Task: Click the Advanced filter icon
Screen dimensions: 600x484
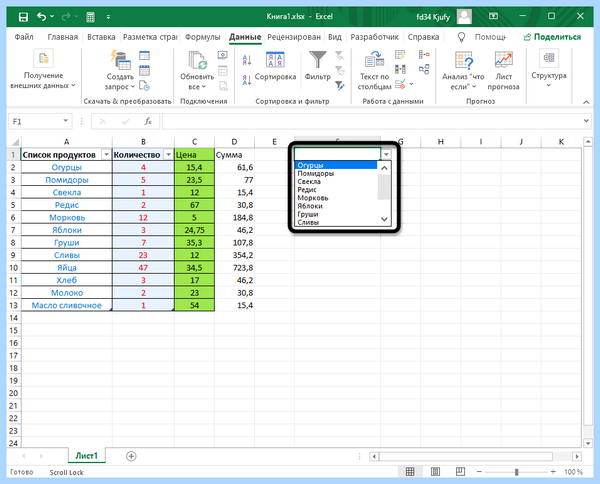Action: point(339,85)
